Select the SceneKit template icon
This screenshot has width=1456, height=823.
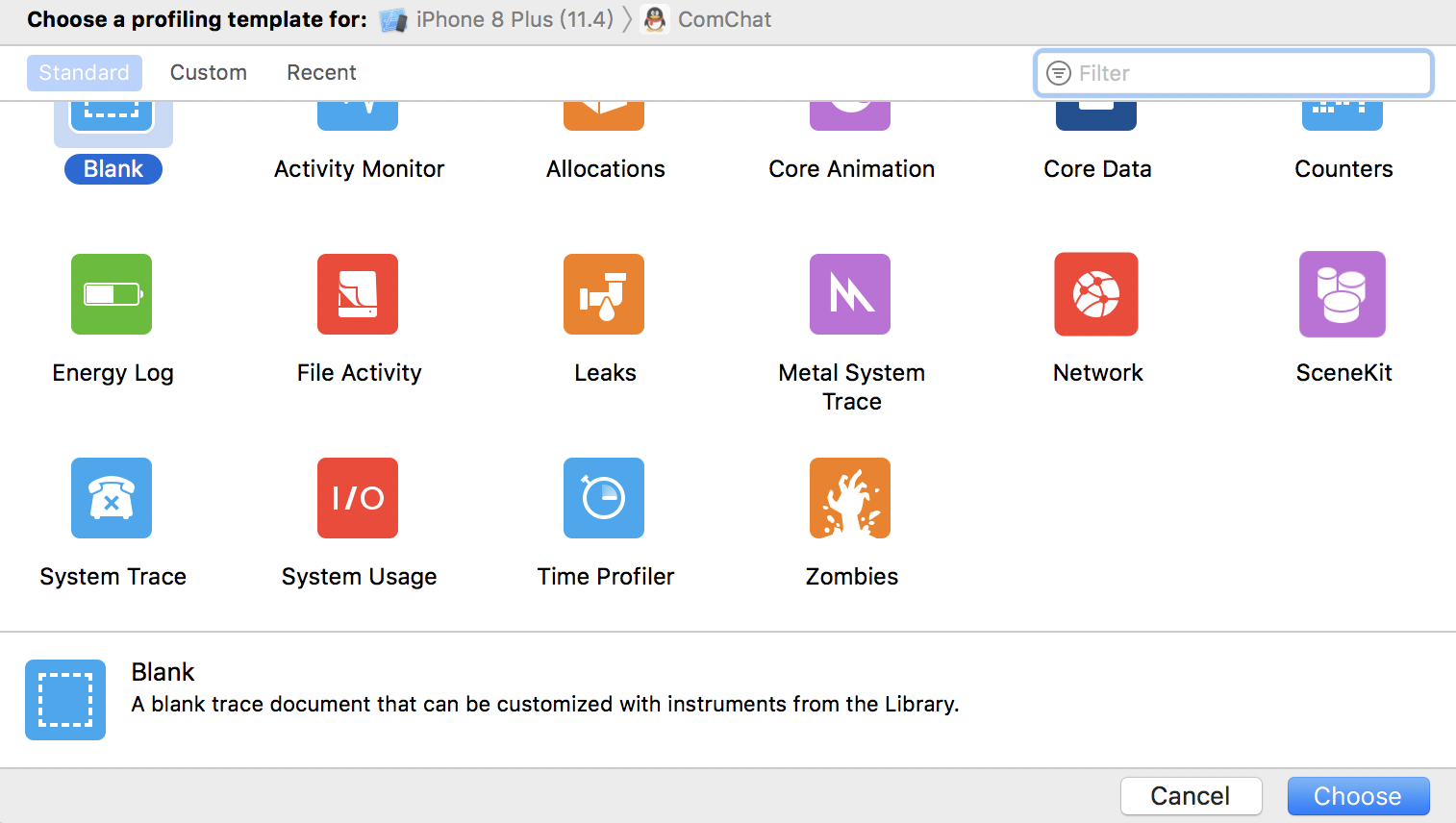(x=1343, y=294)
